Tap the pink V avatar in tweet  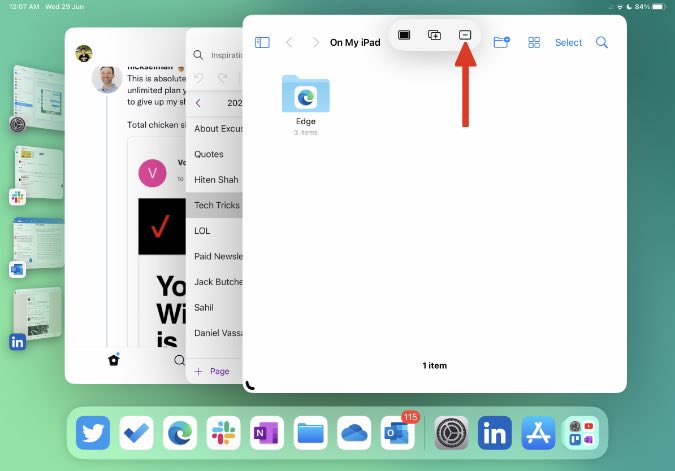coord(152,173)
